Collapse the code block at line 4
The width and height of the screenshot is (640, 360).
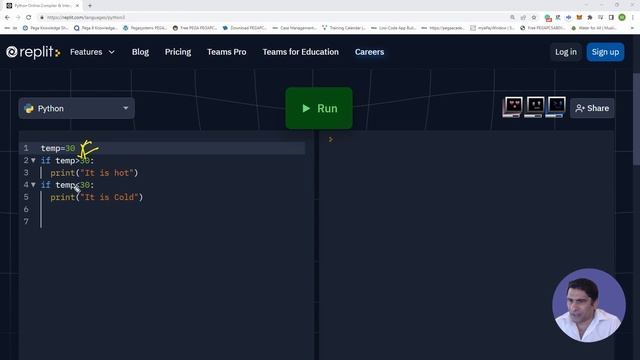(x=33, y=185)
